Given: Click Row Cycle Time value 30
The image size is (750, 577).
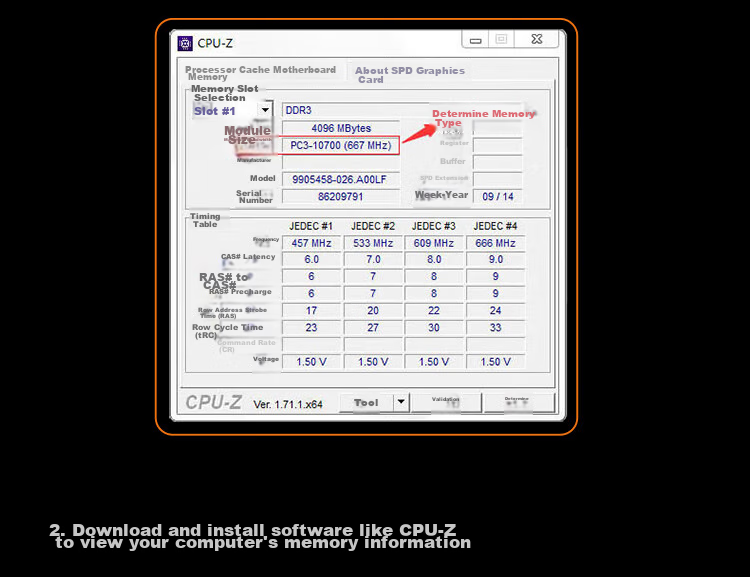Looking at the screenshot, I should (x=434, y=328).
